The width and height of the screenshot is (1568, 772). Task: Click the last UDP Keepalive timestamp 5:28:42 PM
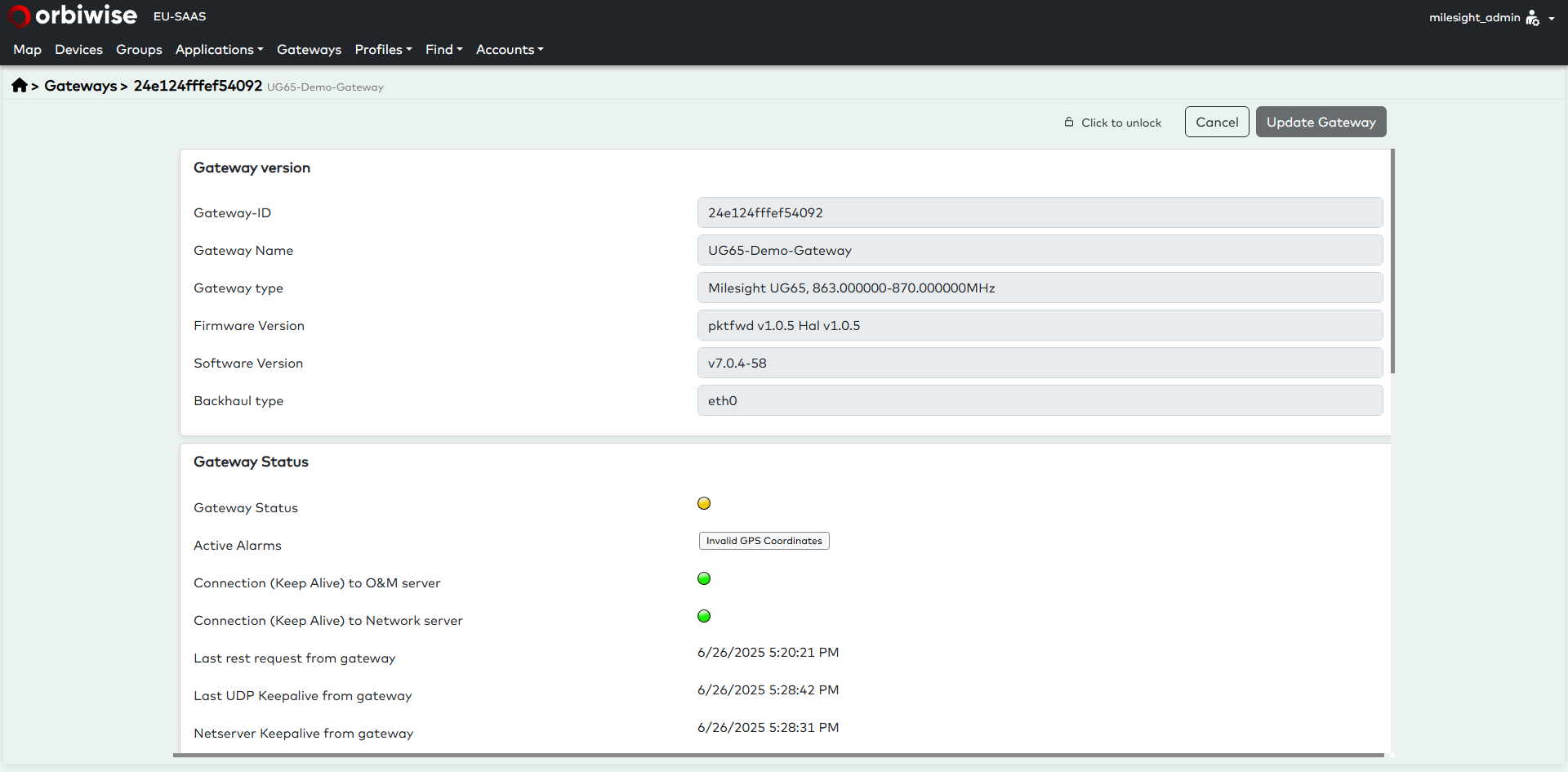768,689
